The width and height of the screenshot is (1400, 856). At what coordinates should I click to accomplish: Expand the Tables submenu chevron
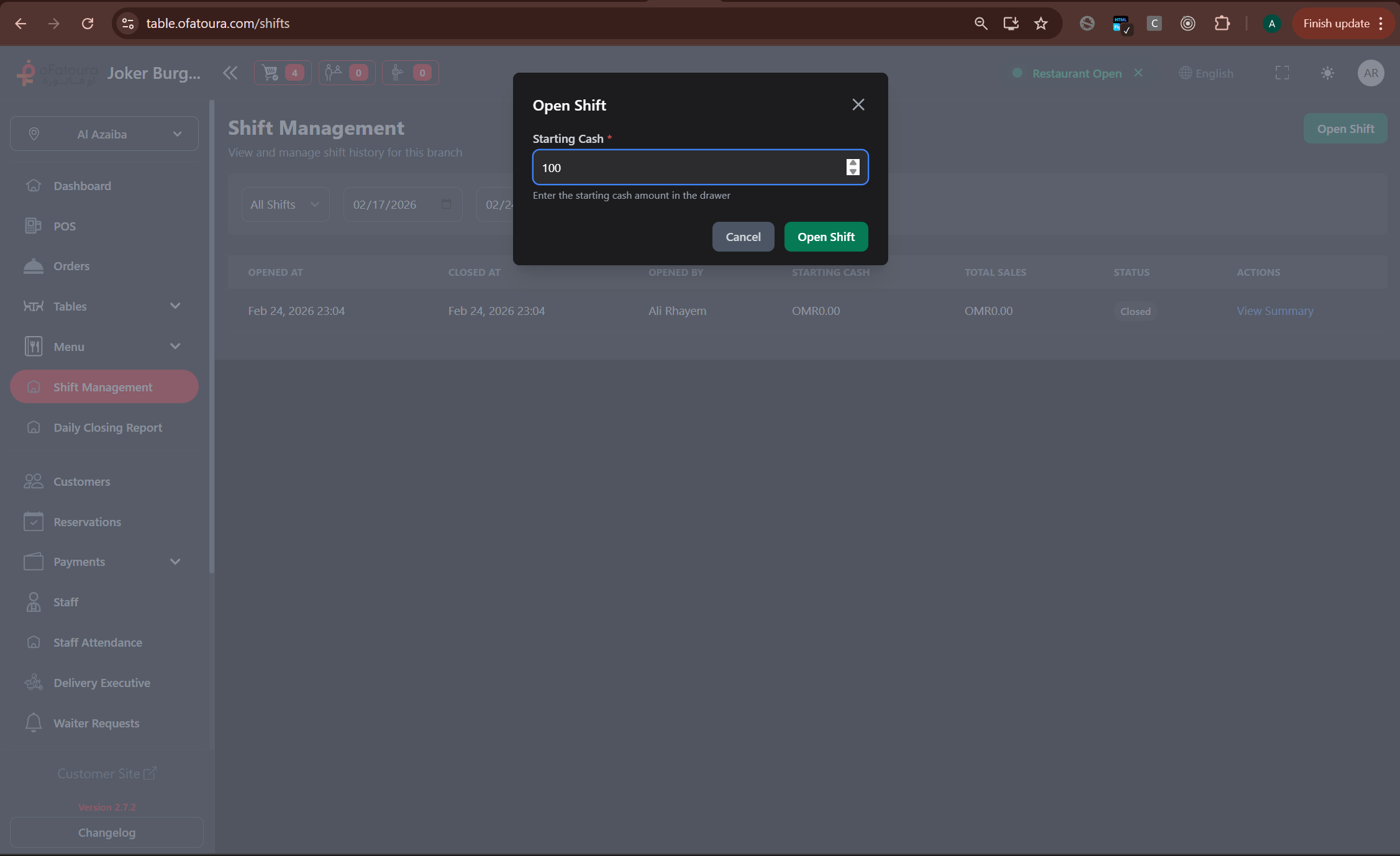[x=175, y=306]
